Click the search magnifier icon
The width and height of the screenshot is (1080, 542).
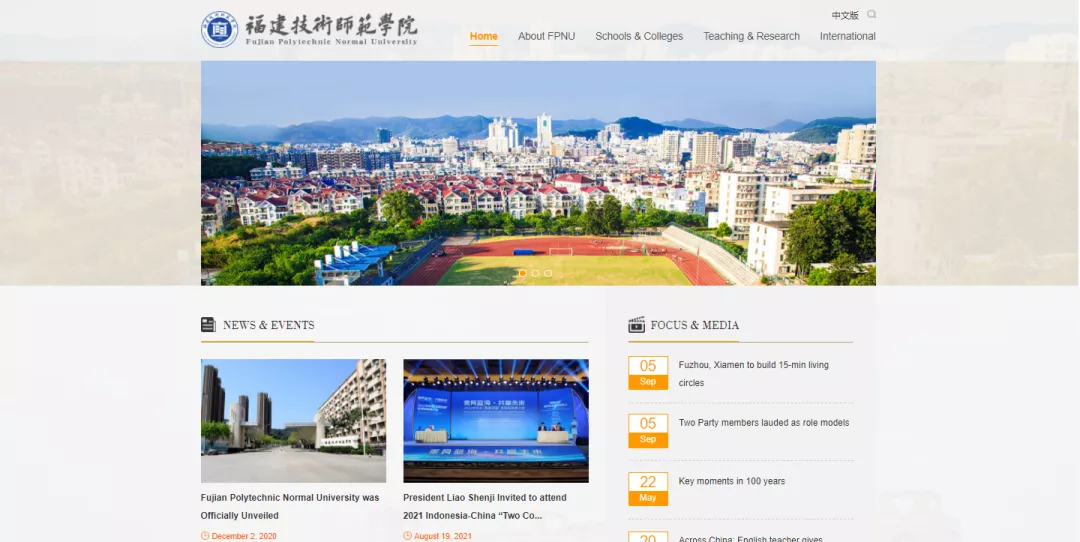point(871,15)
